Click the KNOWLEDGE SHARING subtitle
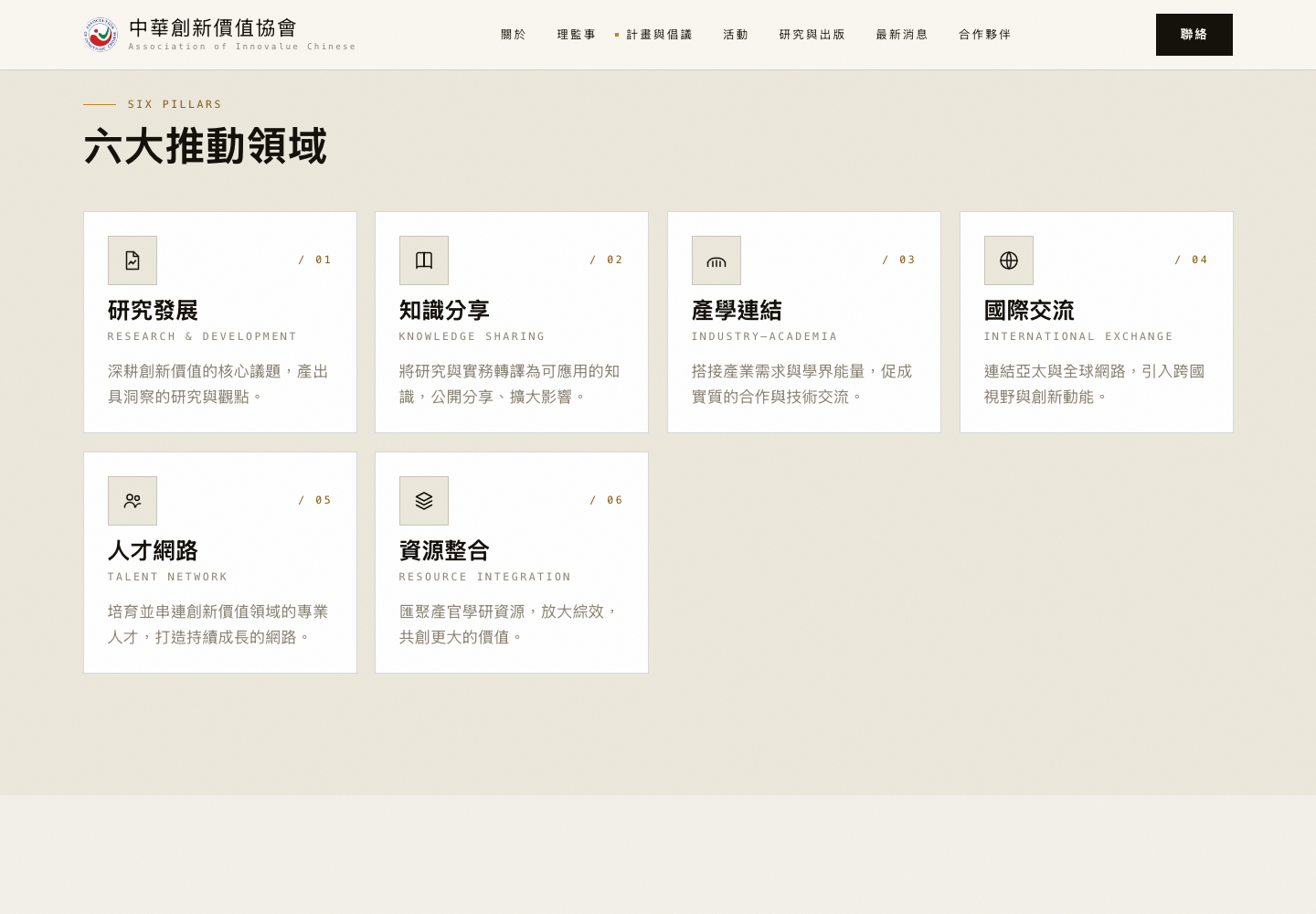Screen dimensions: 1316x914 472,336
